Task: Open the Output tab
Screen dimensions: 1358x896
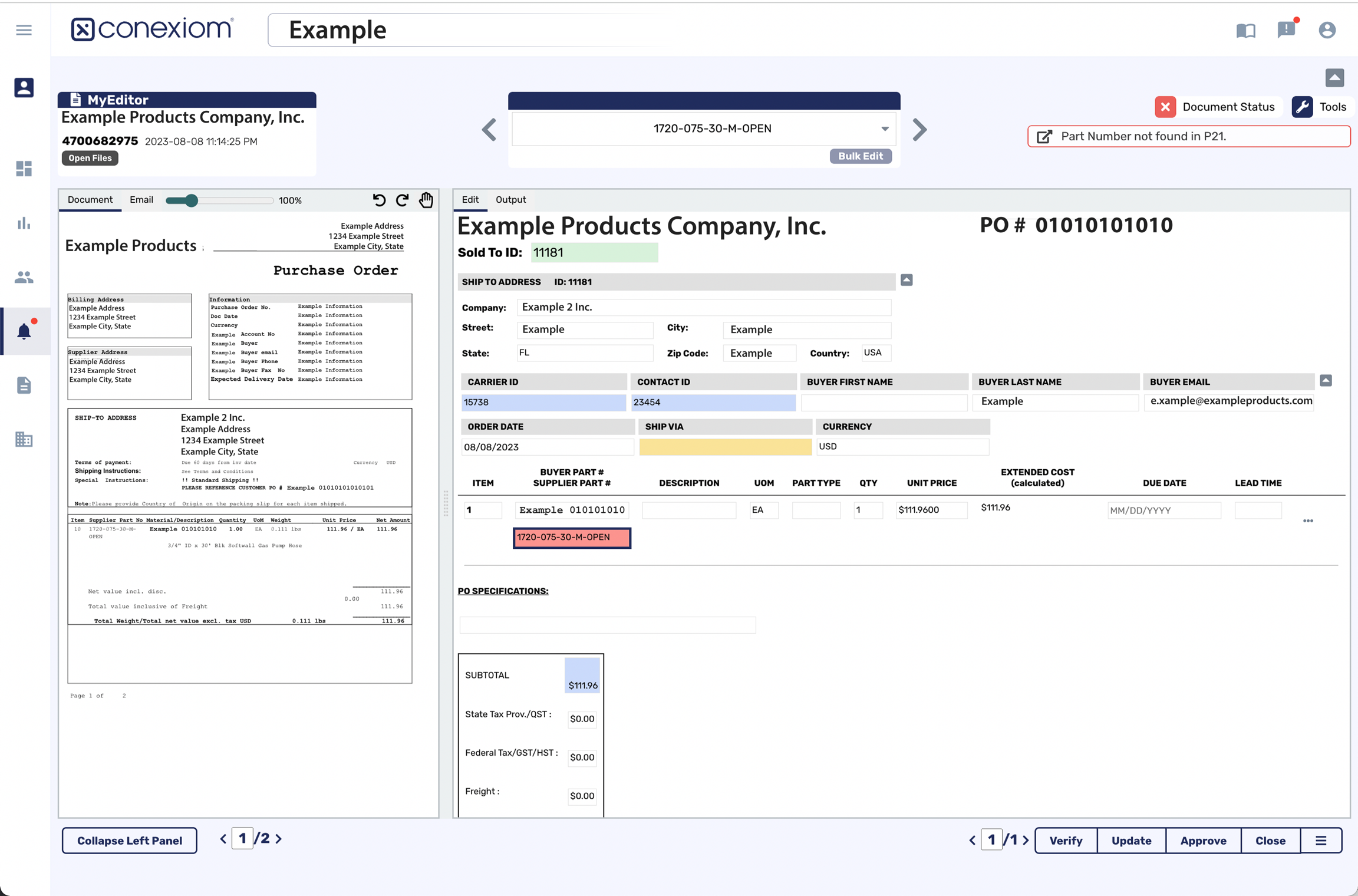Action: click(510, 199)
